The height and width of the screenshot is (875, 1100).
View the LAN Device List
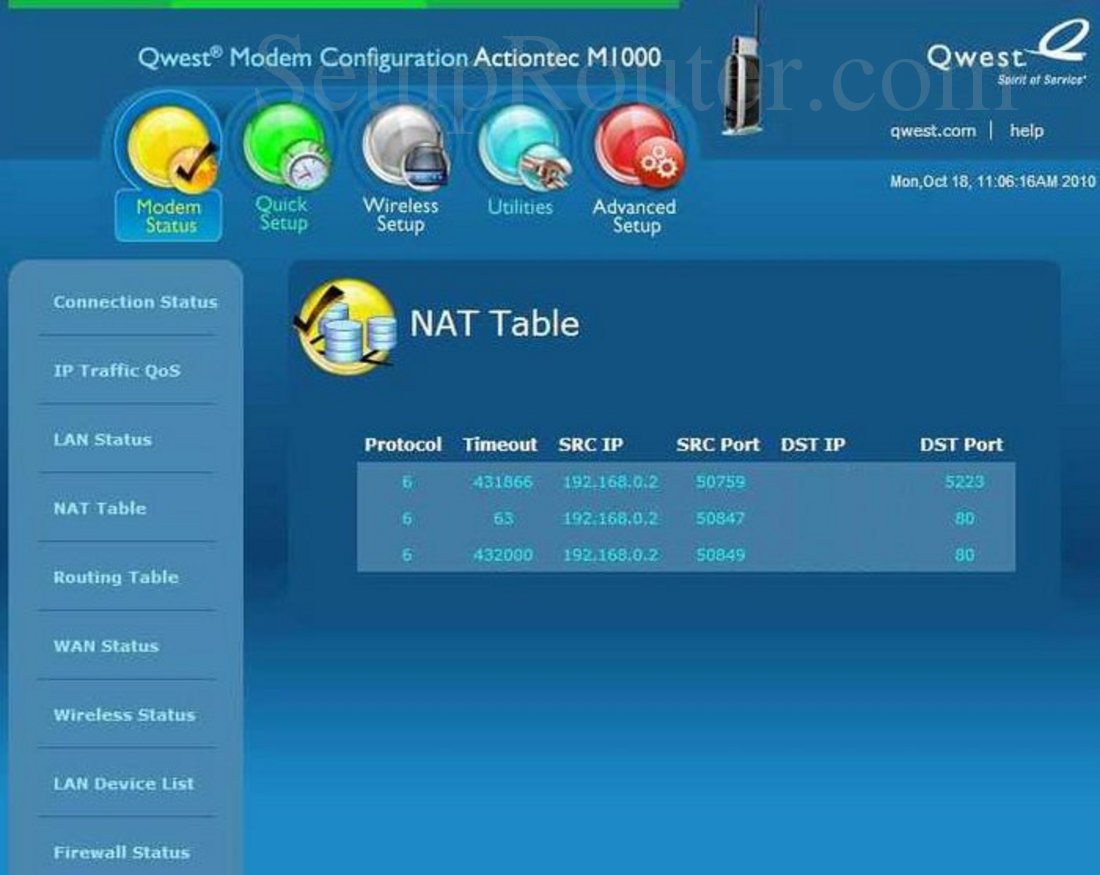click(x=124, y=784)
